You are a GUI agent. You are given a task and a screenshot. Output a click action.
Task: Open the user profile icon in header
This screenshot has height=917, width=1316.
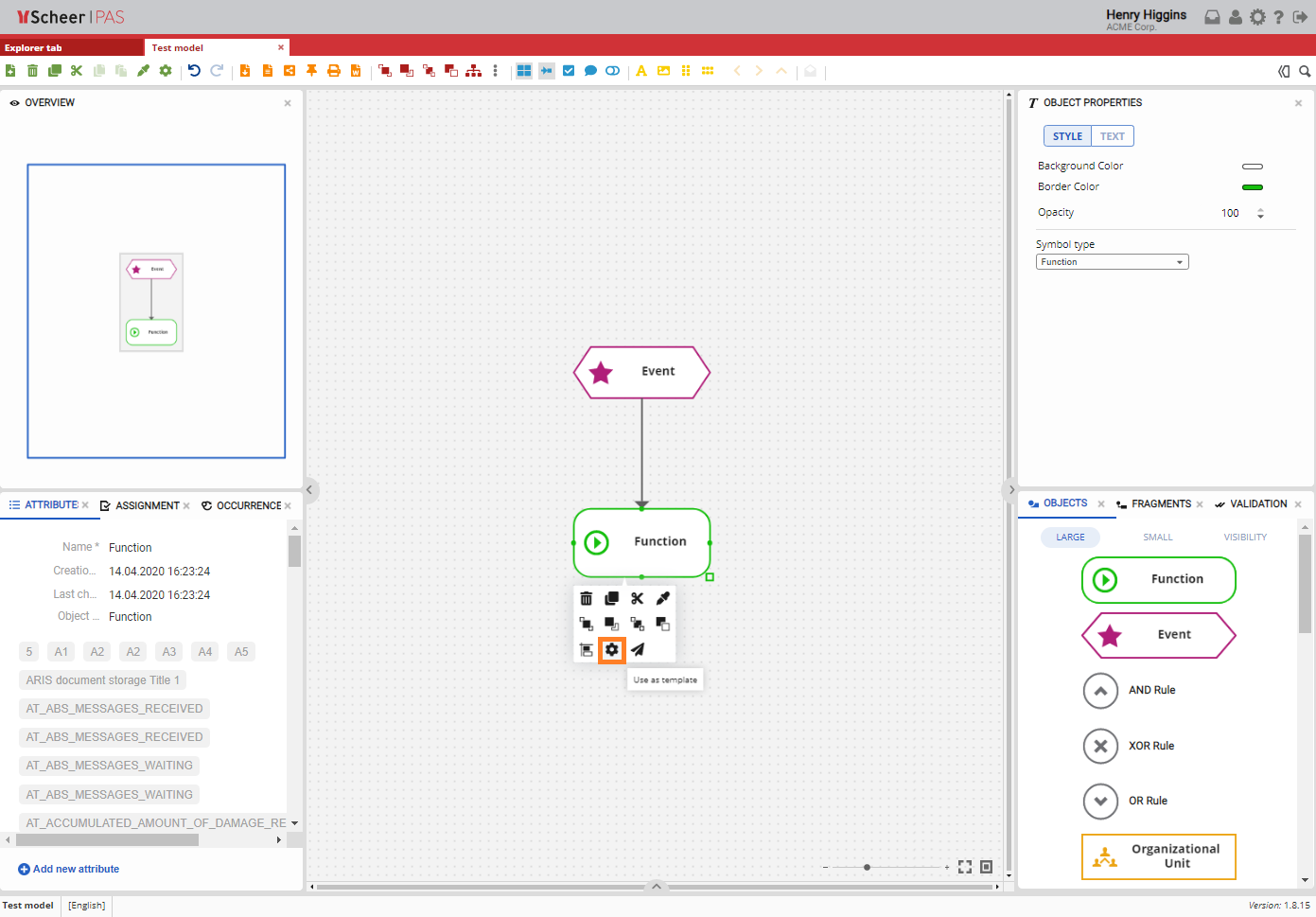[1236, 17]
